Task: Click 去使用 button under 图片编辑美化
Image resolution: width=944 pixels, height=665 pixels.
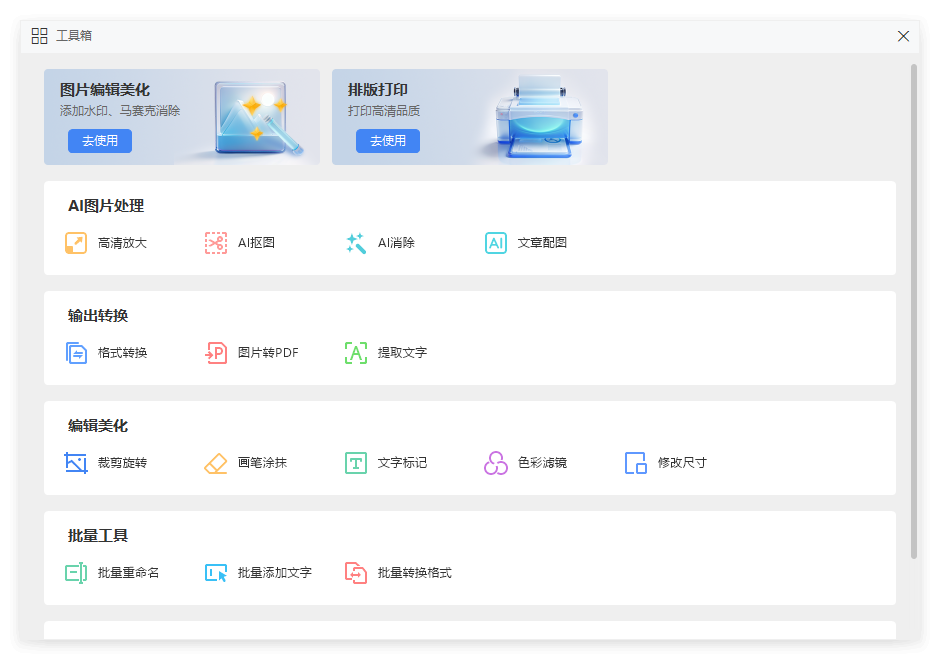Action: [x=100, y=141]
